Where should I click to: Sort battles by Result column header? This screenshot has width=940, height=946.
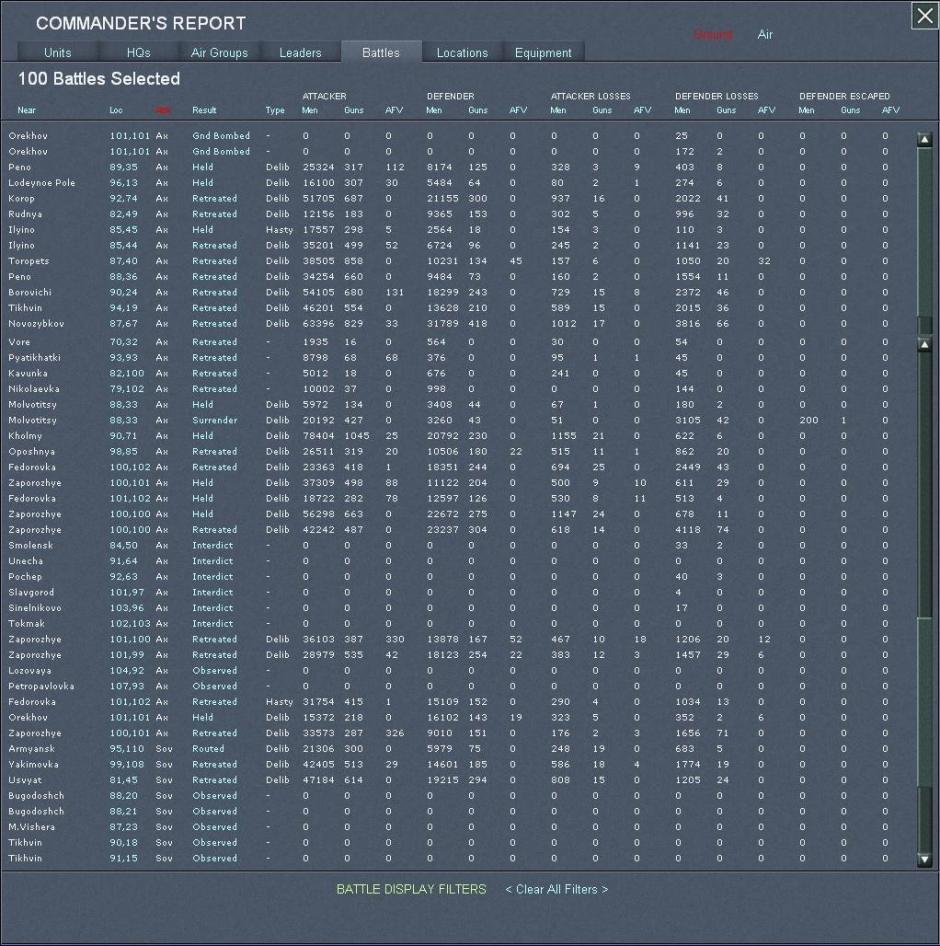tap(204, 111)
